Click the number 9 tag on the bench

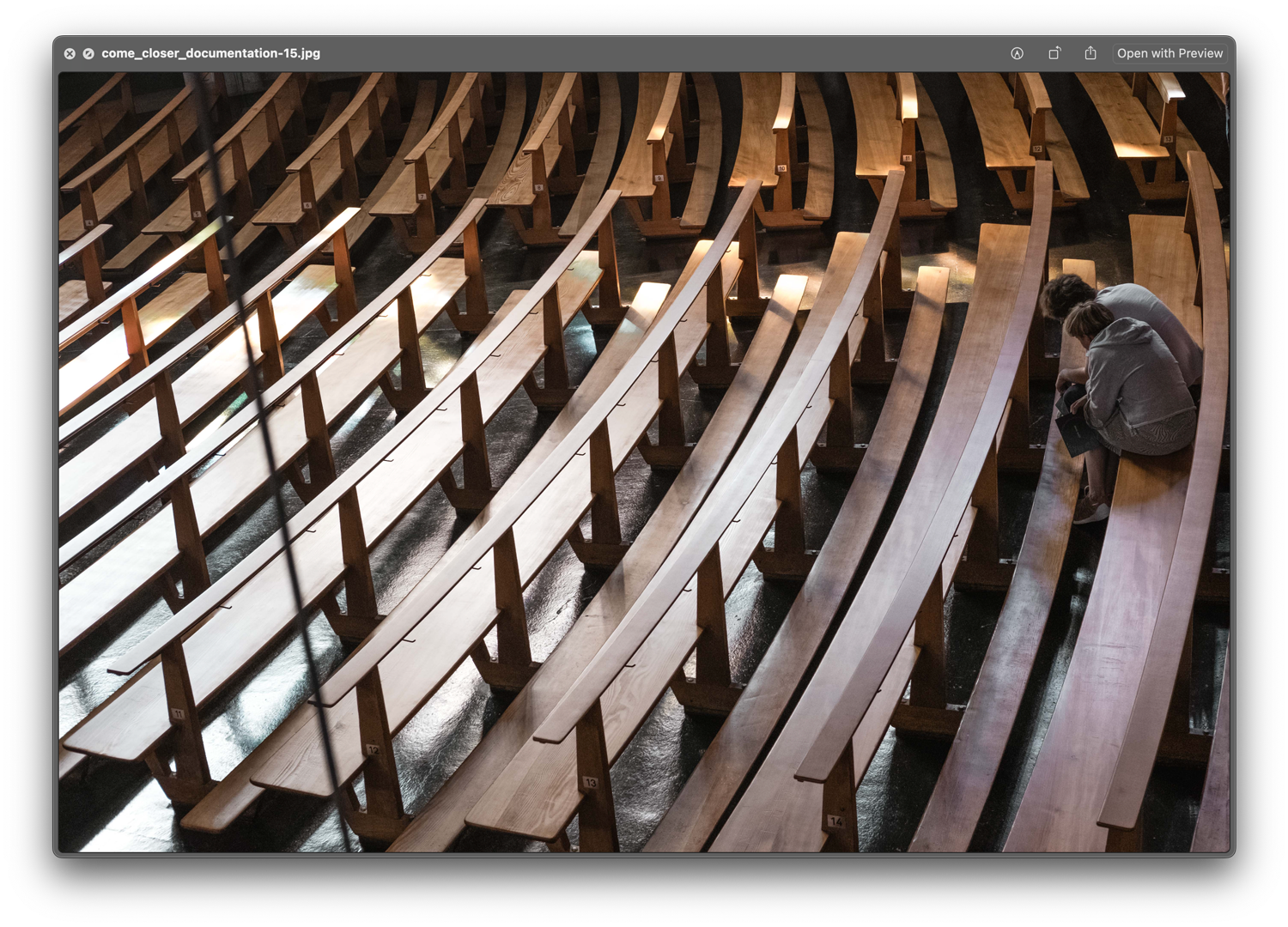coord(659,179)
